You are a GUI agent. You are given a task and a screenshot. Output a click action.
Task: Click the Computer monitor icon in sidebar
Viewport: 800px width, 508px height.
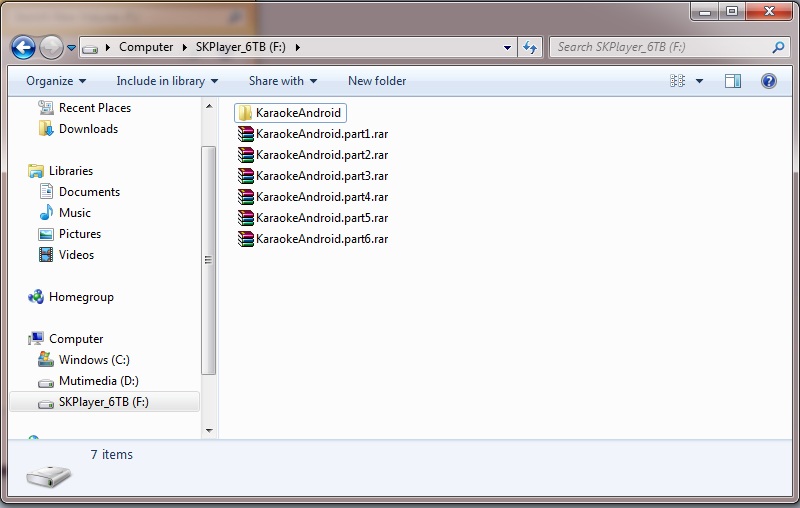pos(36,339)
